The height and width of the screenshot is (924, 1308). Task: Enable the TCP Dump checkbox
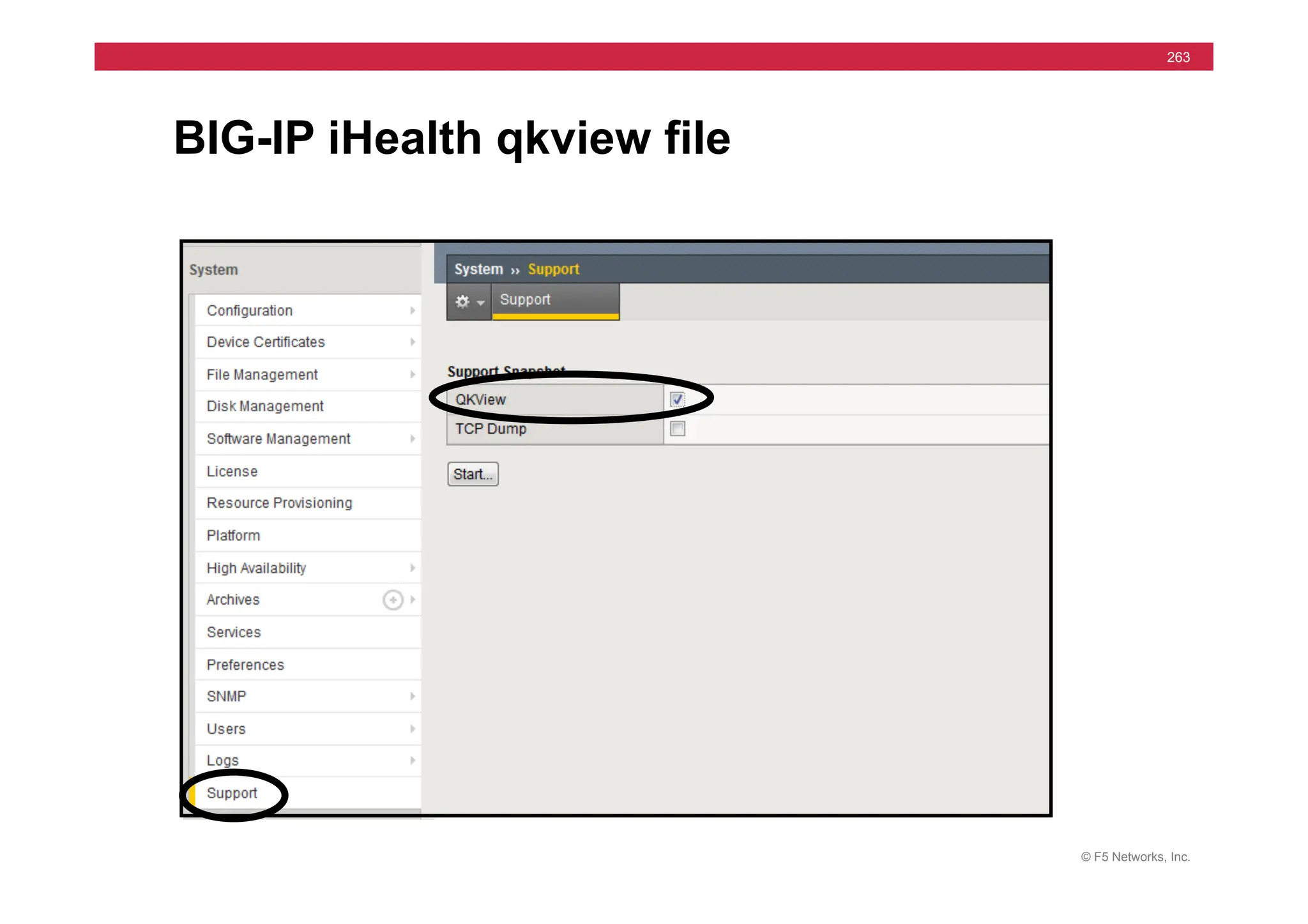[678, 428]
